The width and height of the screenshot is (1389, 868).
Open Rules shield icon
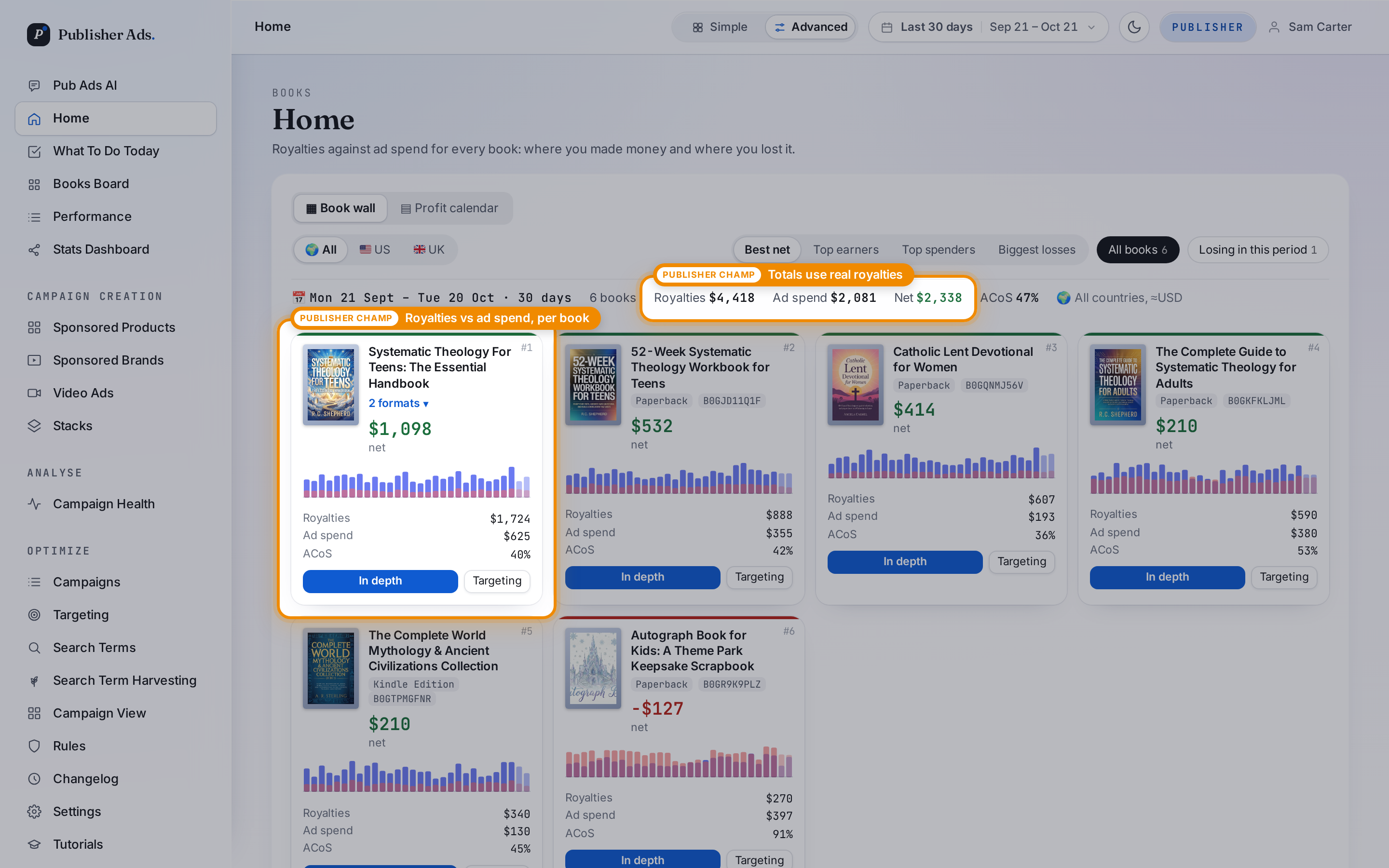click(34, 746)
